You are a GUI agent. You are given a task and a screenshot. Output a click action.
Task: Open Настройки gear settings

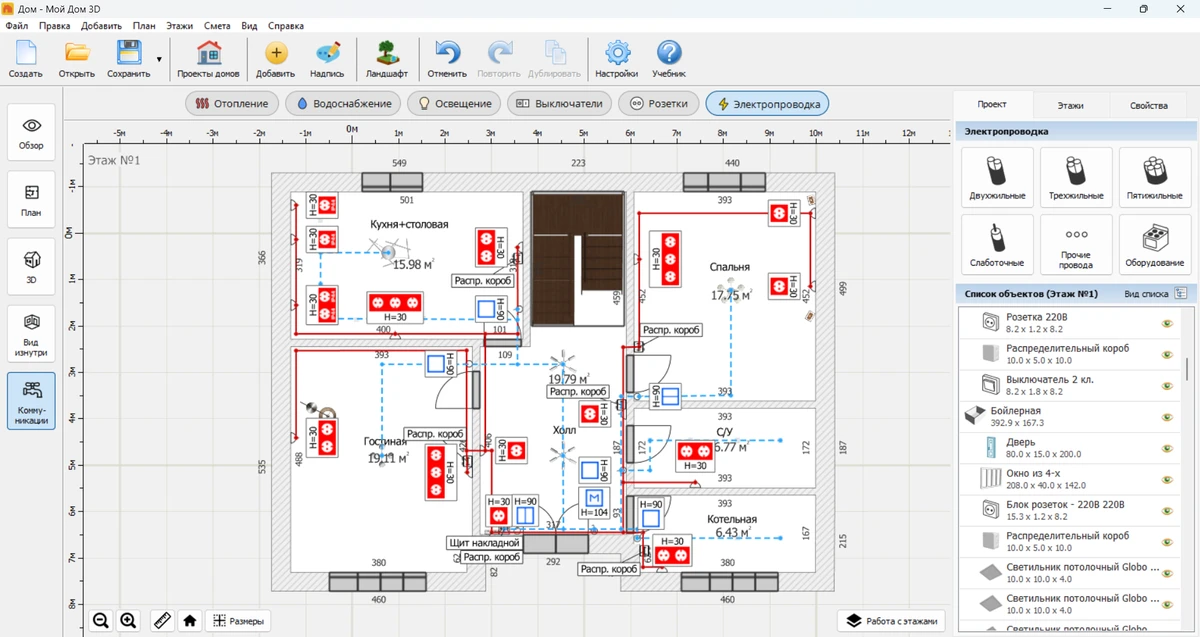pos(617,59)
